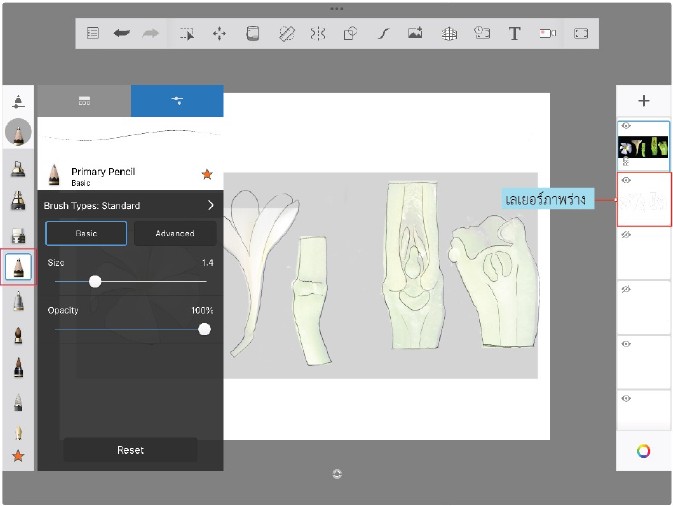Screen dimensions: 673x506
Task: Open the Time-lapse recording tool
Action: click(482, 33)
